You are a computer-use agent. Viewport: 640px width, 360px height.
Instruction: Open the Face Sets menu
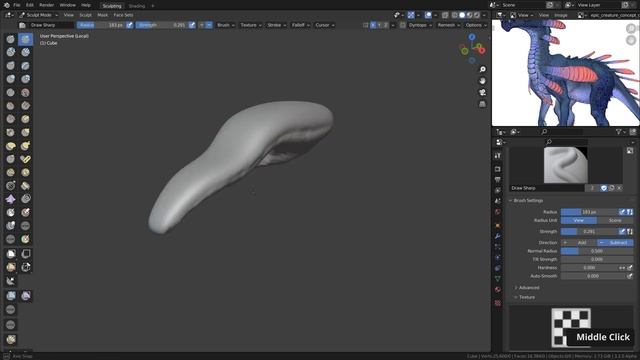[123, 15]
